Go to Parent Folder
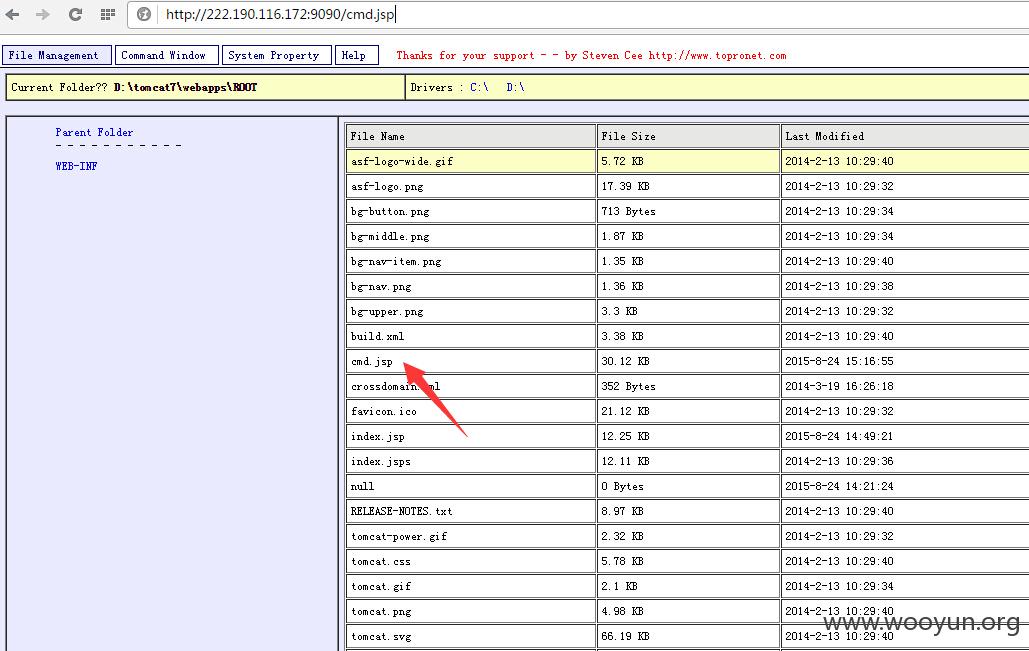This screenshot has width=1029, height=651. [94, 132]
